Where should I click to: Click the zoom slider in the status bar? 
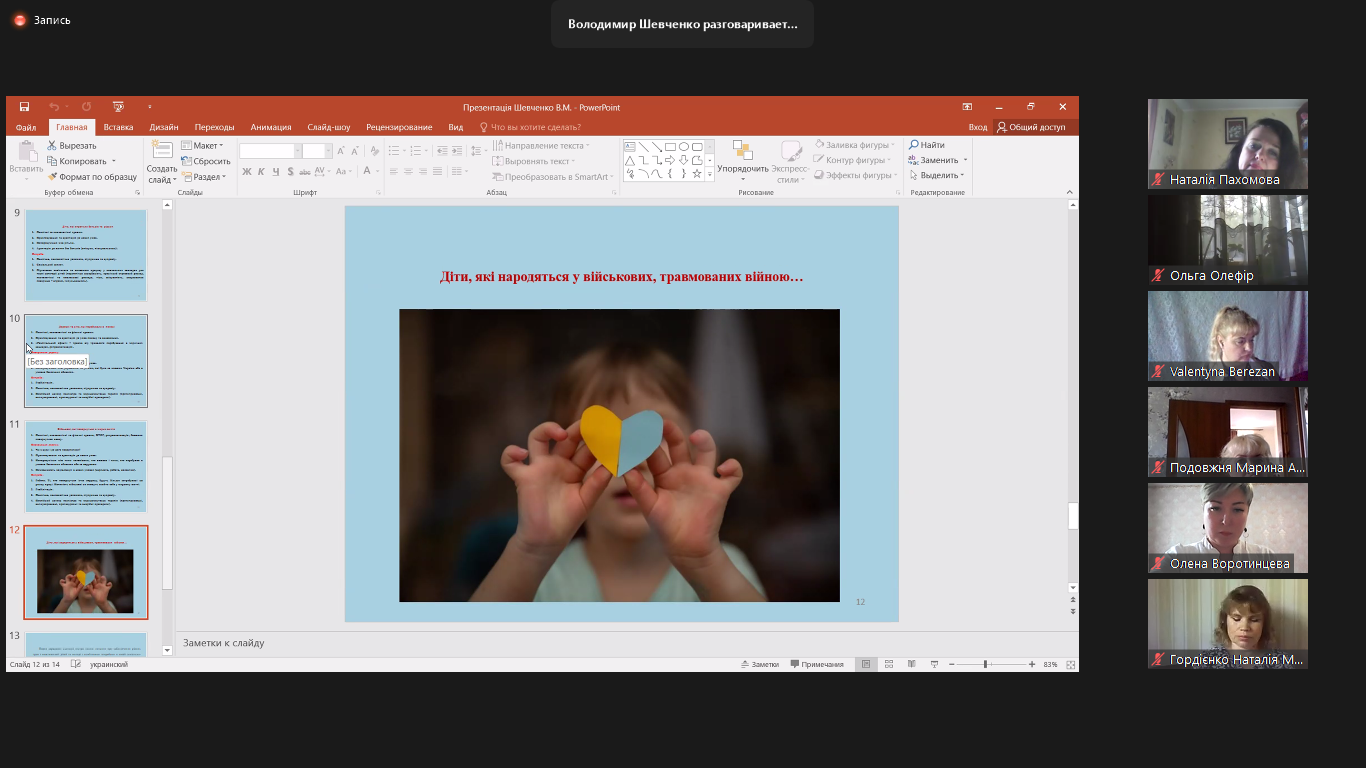coord(985,664)
